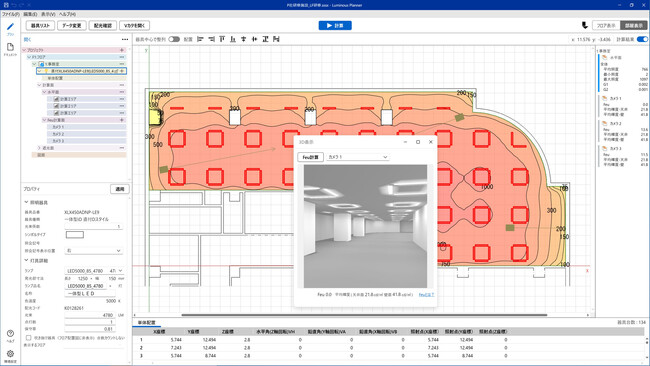This screenshot has width=650, height=366.
Task: Click the align top edges icon
Action: (x=222, y=39)
